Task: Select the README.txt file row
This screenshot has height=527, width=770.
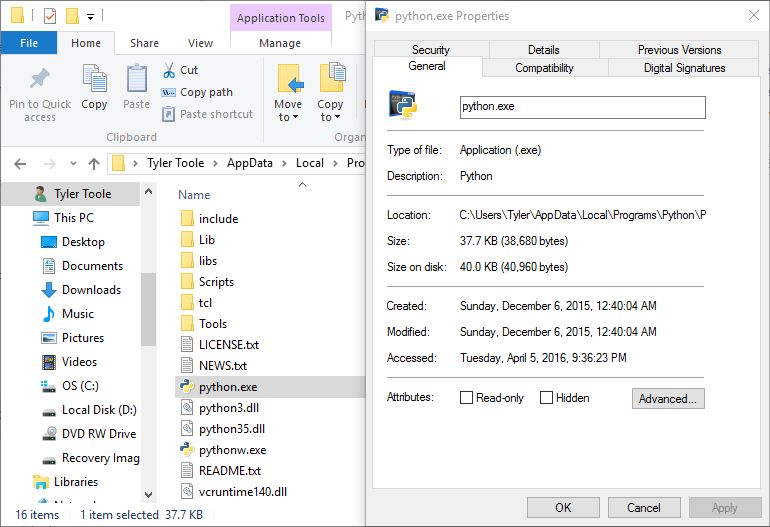Action: (x=270, y=471)
